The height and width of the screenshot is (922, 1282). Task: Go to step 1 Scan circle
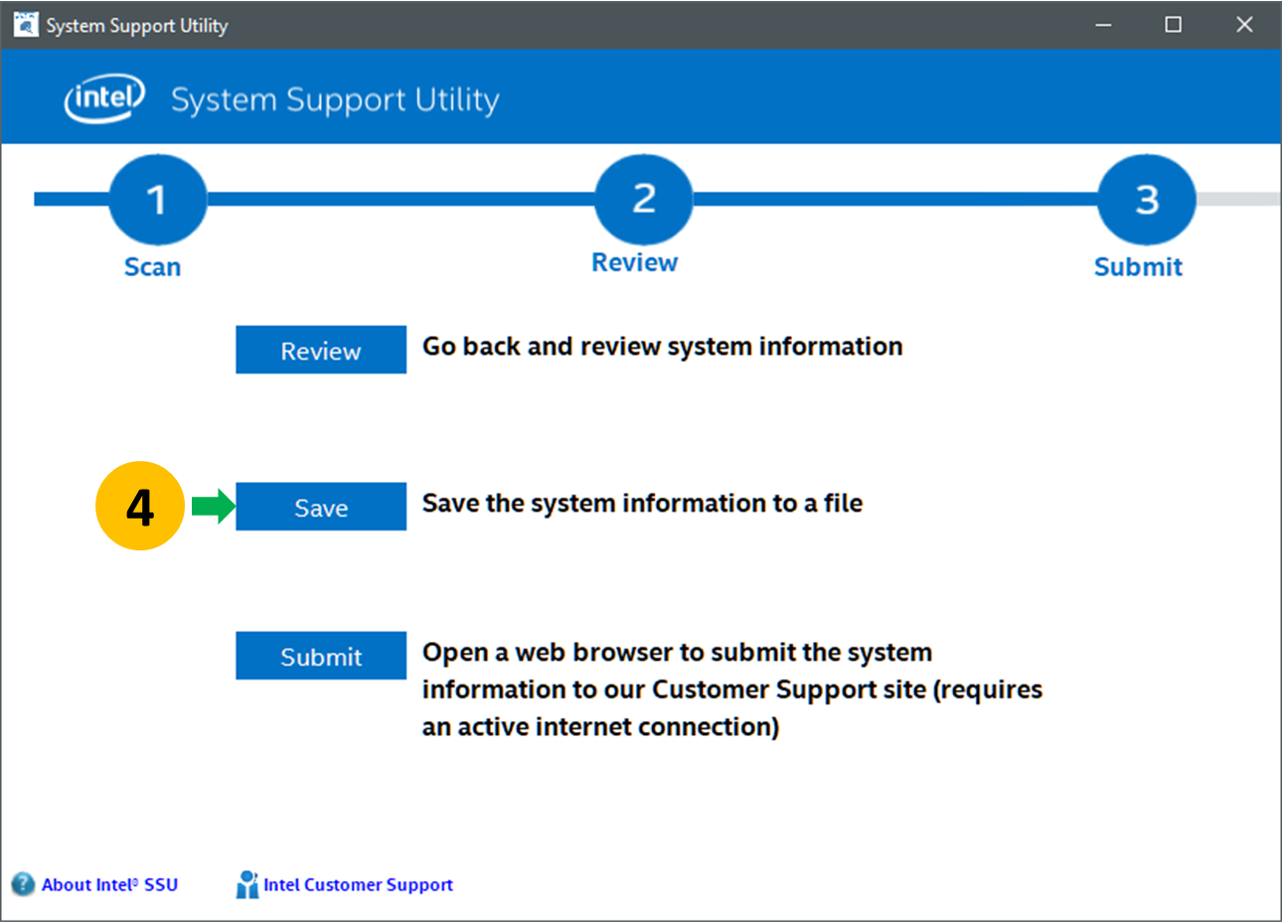point(157,200)
